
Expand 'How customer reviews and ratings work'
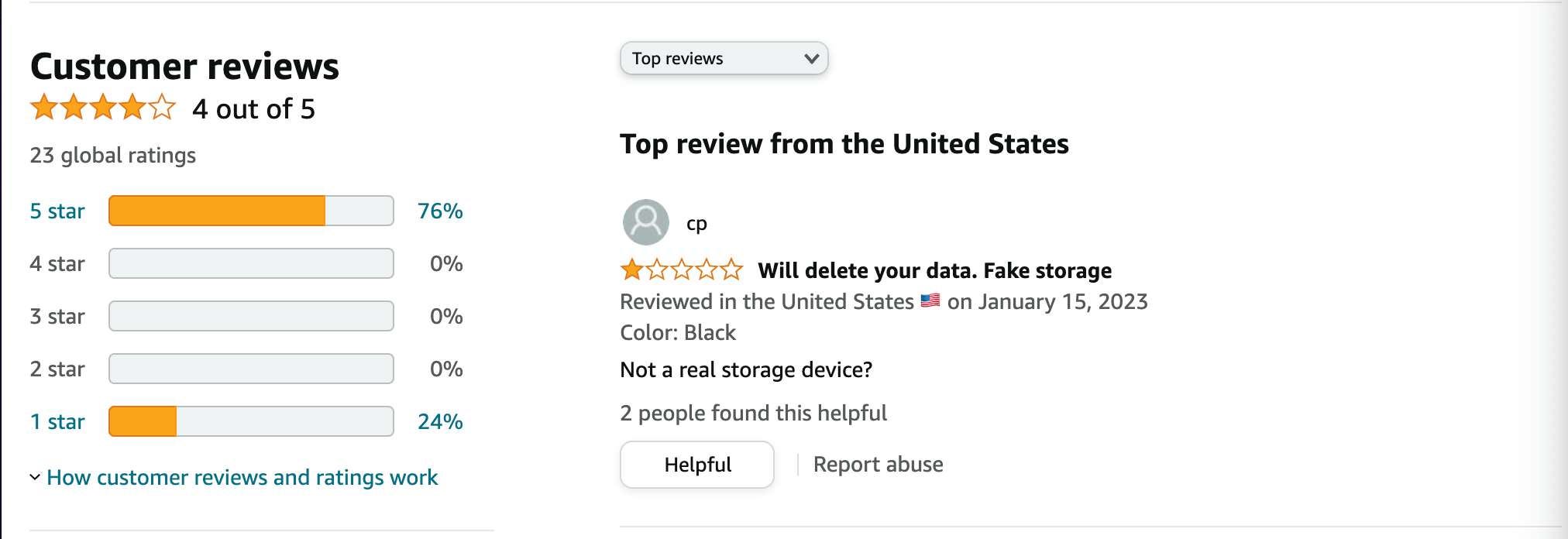(x=242, y=477)
